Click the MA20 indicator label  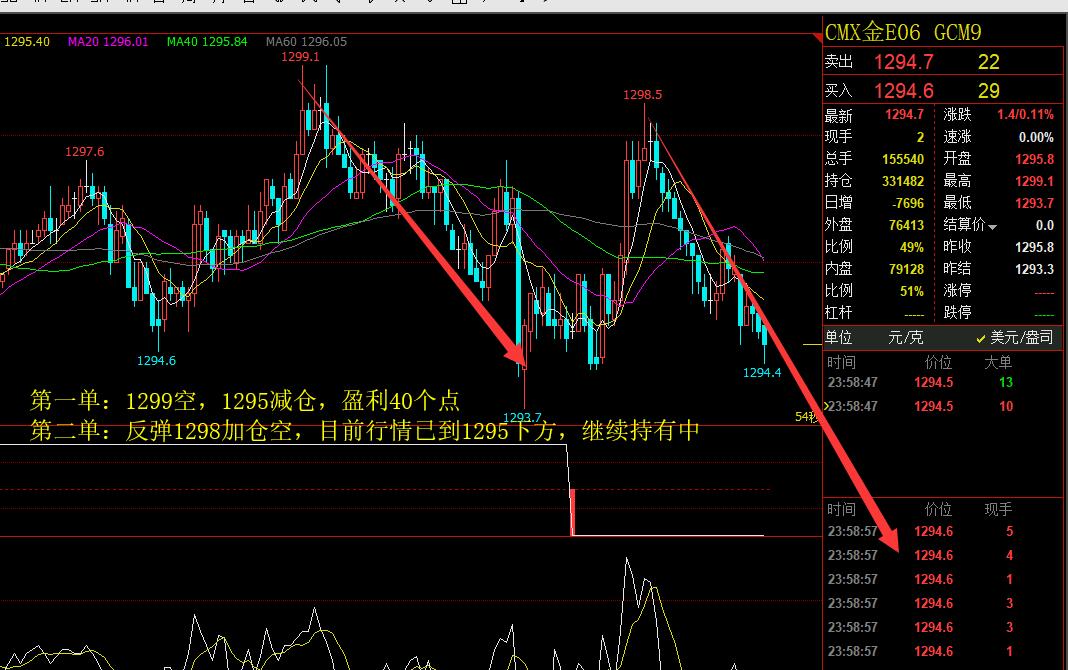pos(108,42)
